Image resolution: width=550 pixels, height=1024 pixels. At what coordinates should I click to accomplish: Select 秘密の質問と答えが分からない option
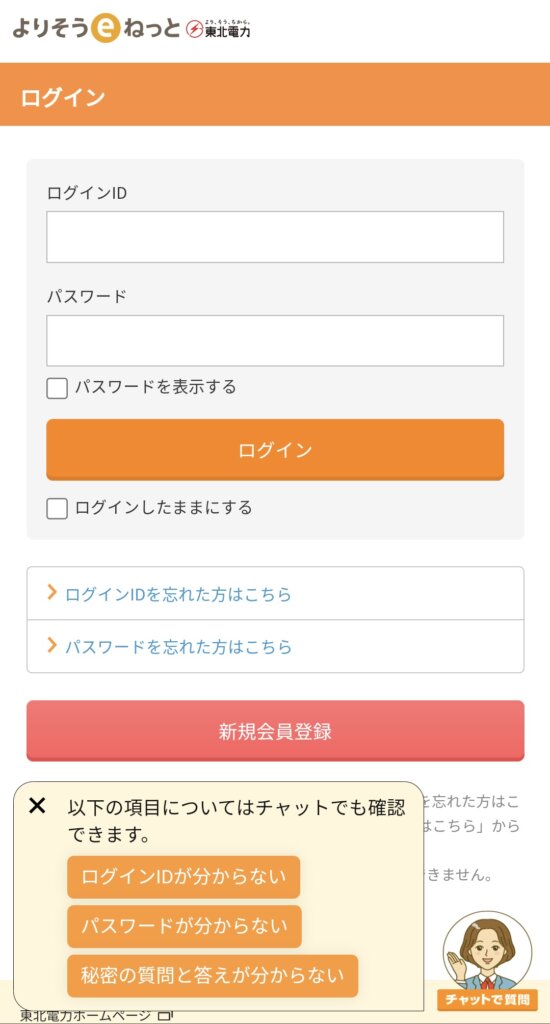pos(212,976)
